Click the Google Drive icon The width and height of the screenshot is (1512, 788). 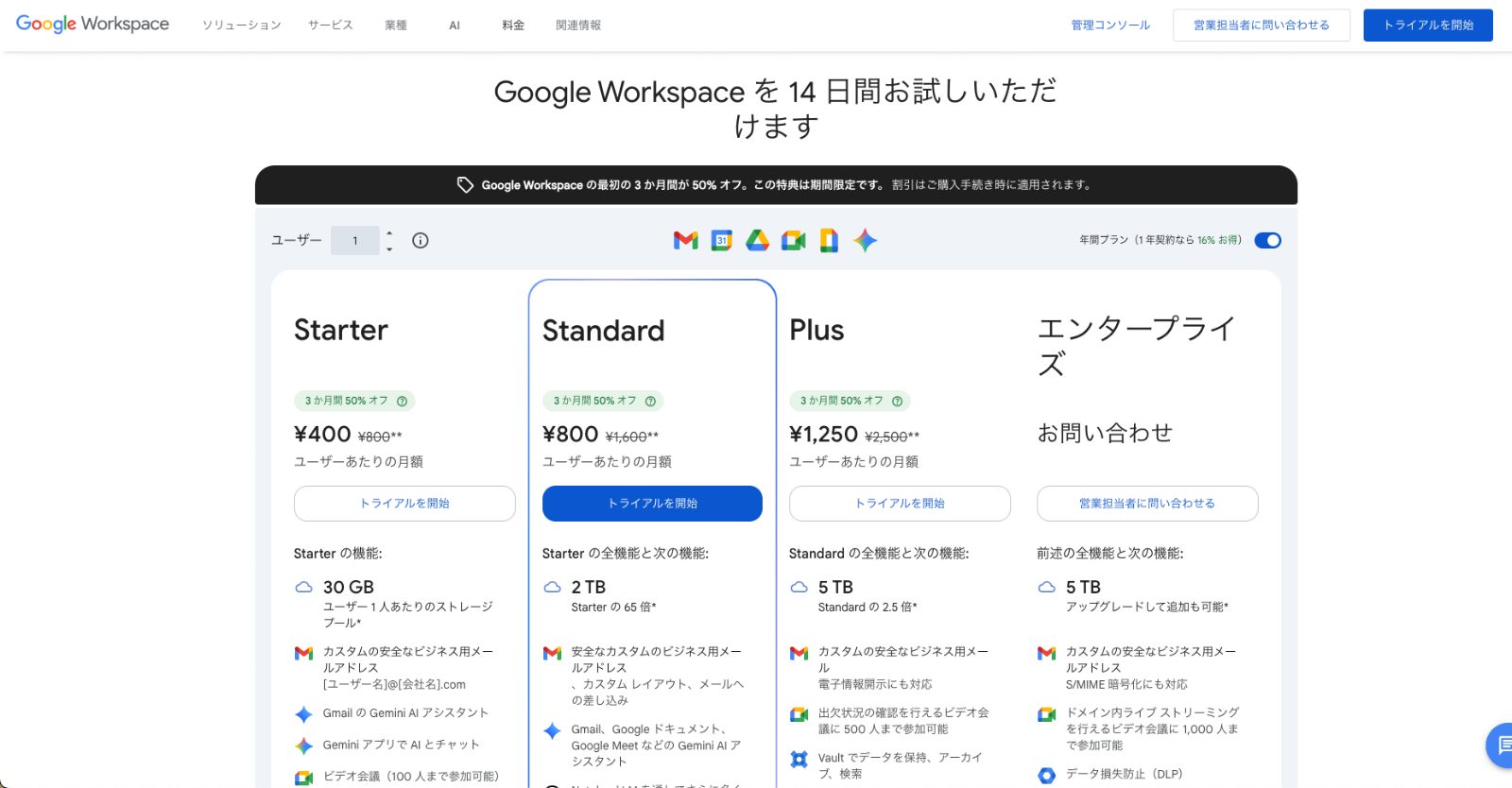pyautogui.click(x=758, y=241)
